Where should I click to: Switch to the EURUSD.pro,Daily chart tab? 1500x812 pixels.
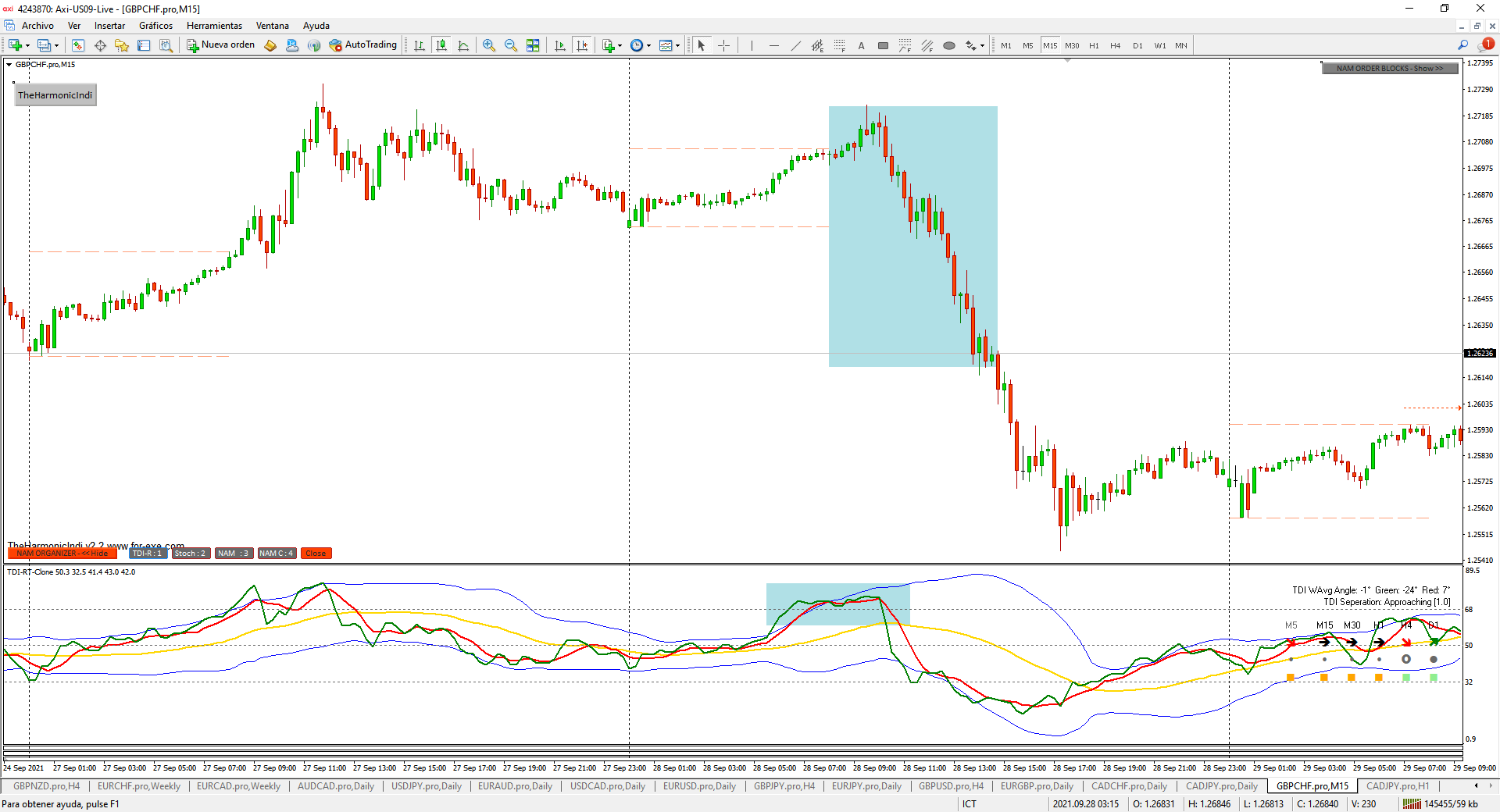coord(699,786)
